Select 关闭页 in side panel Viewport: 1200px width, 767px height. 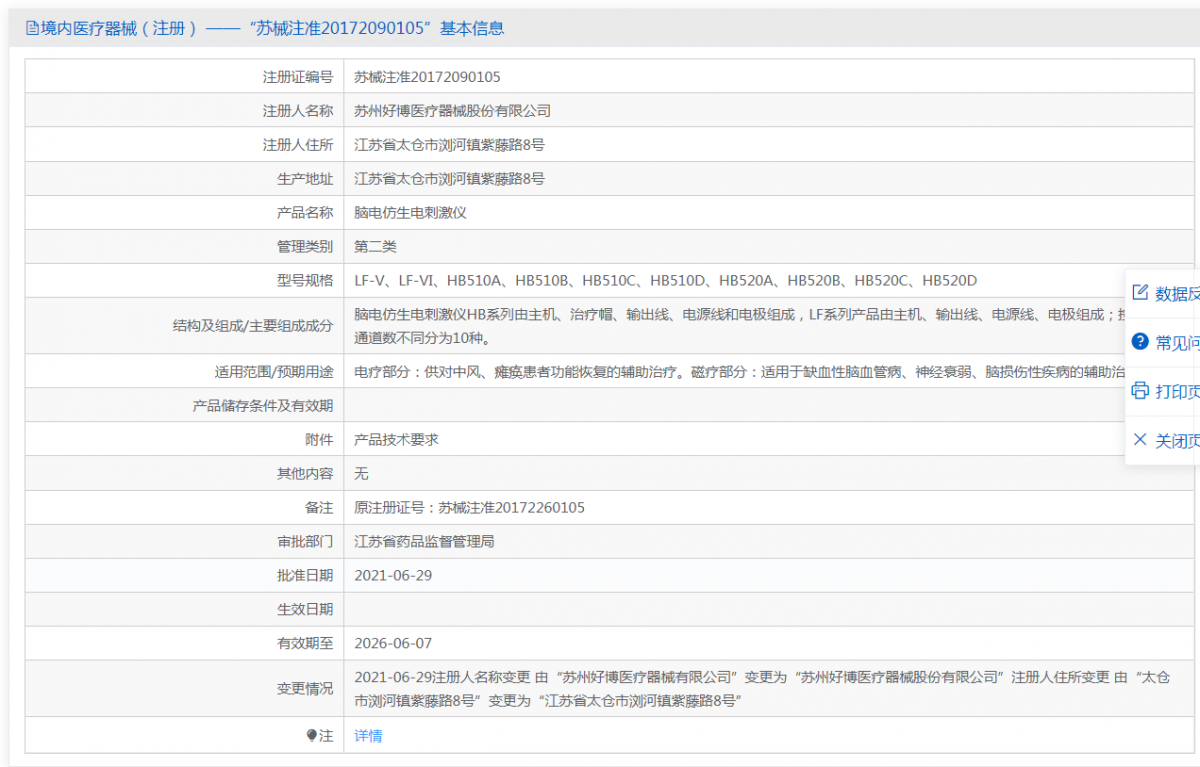(x=1163, y=441)
